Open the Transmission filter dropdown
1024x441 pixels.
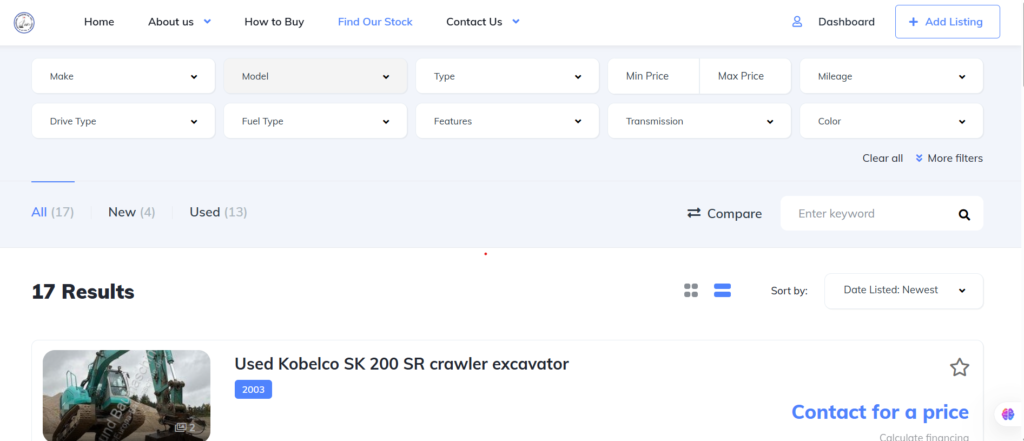[699, 122]
